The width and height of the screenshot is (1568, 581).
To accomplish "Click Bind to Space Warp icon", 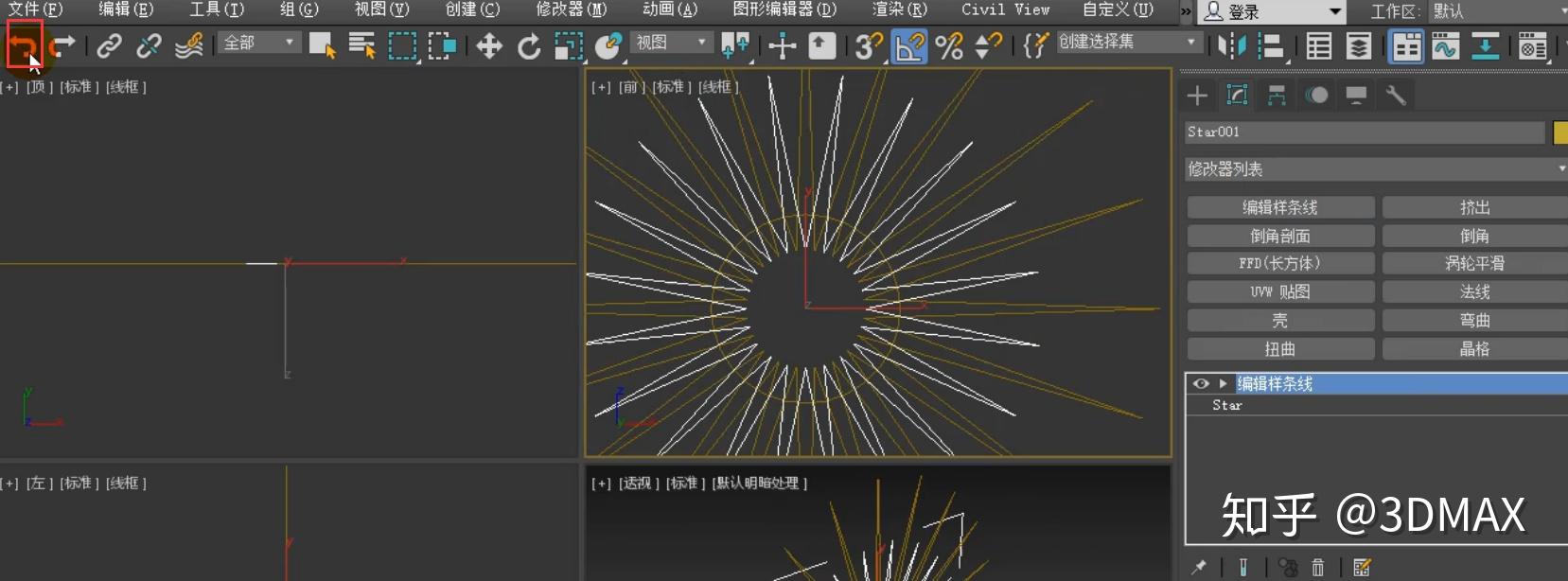I will pos(189,44).
